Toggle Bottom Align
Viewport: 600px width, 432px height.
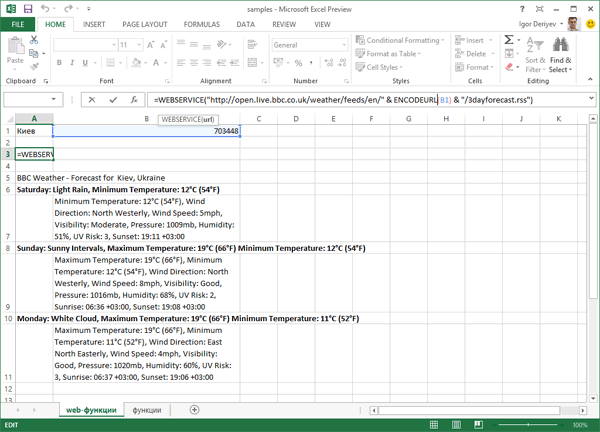[x=207, y=46]
